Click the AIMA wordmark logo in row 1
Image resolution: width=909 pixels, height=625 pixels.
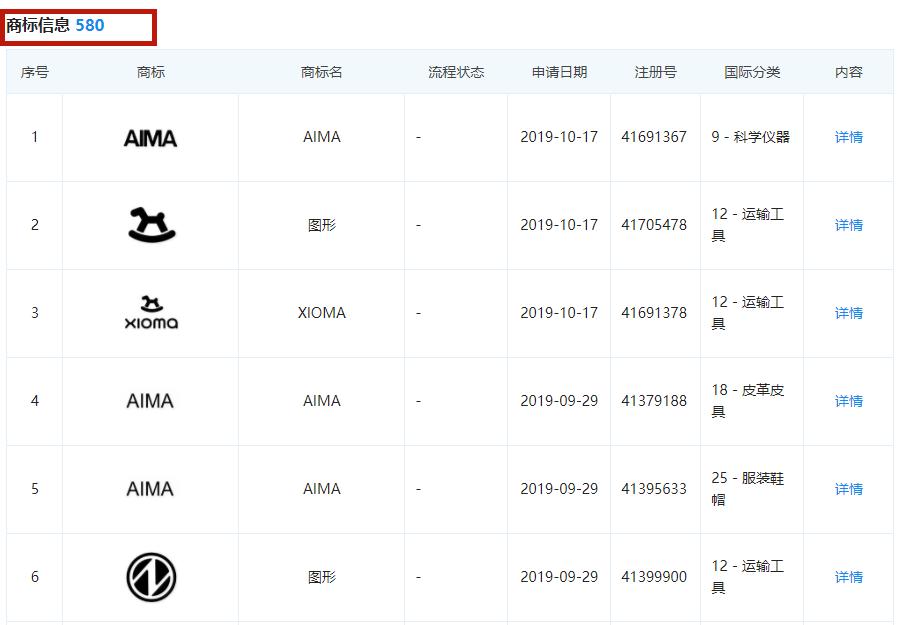pos(148,137)
